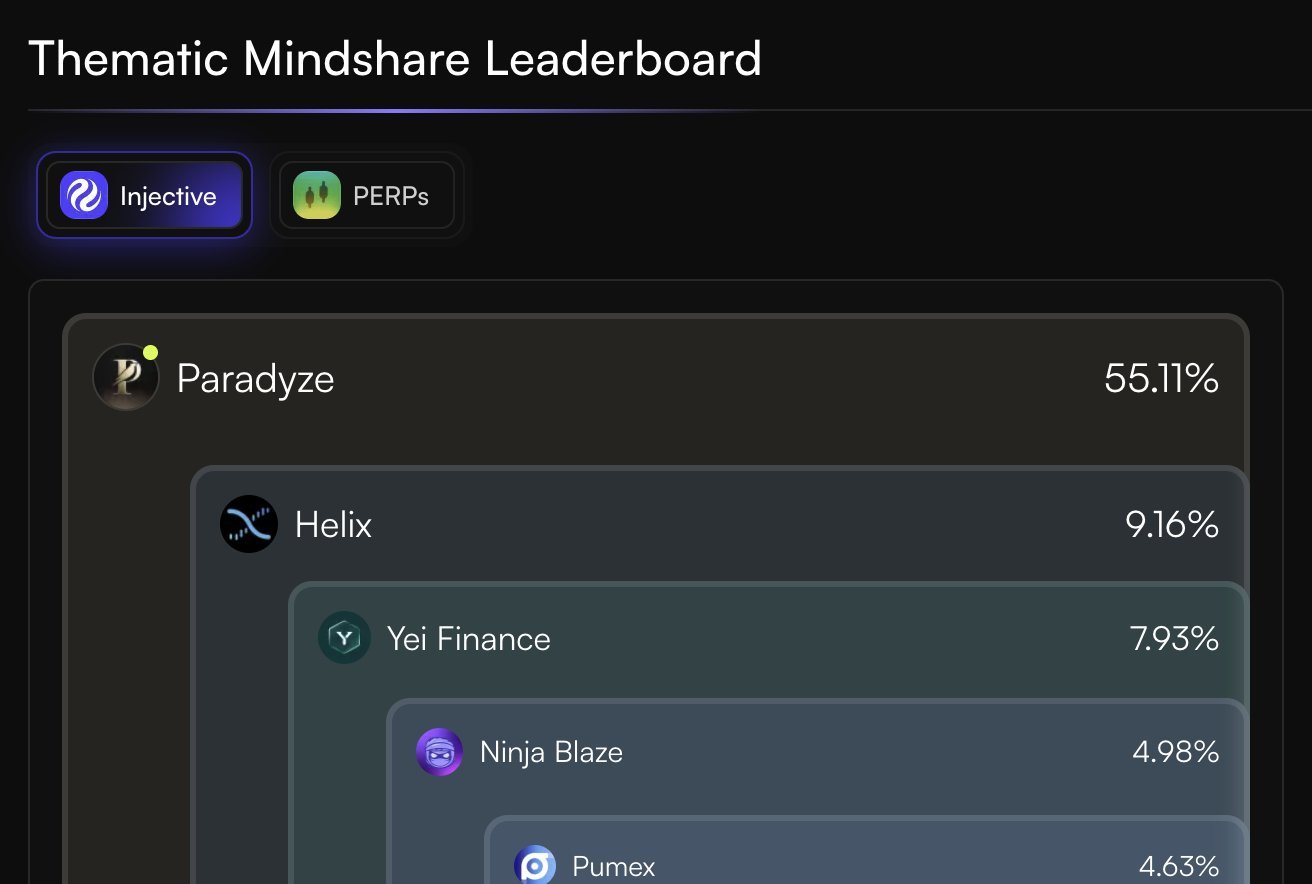1312x884 pixels.
Task: Click Paradyze 55.11% mindshare value
Action: pyautogui.click(x=1161, y=379)
